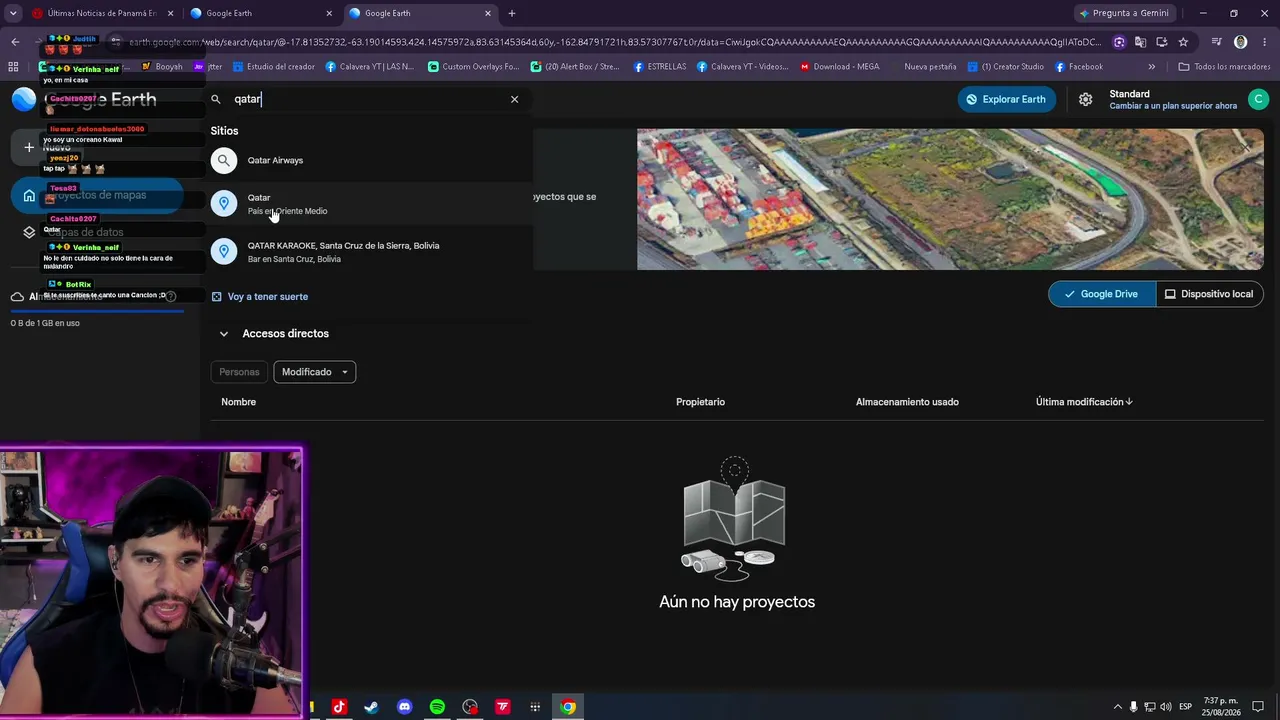The height and width of the screenshot is (720, 1280).
Task: Open Discord from the taskbar
Action: click(x=404, y=707)
